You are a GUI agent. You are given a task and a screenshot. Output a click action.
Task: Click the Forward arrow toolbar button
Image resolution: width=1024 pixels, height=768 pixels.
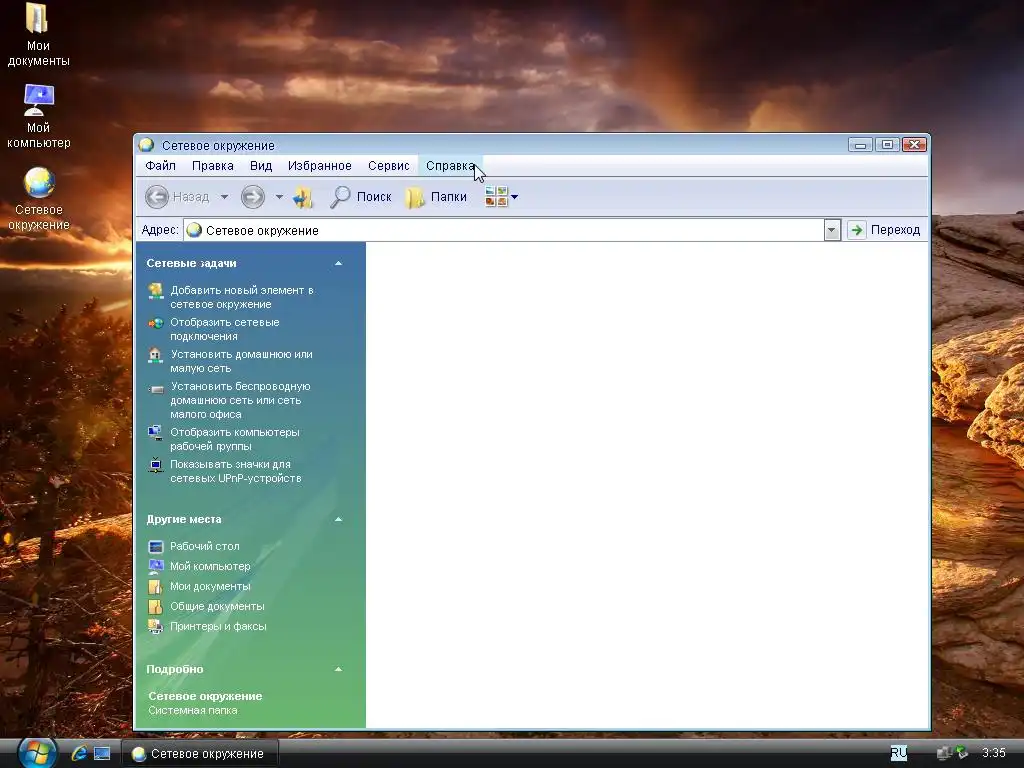point(253,197)
